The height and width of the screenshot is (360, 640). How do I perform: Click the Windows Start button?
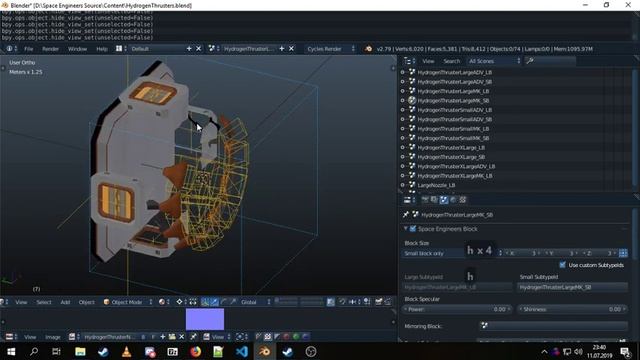click(11, 351)
